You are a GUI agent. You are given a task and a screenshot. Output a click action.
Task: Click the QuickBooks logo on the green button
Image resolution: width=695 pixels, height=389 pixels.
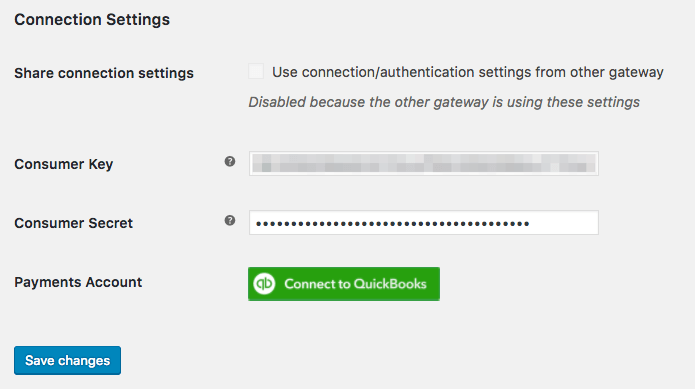264,284
